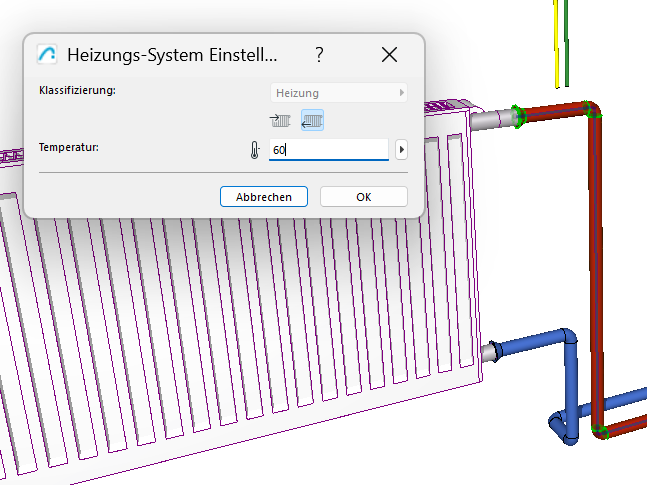Image resolution: width=647 pixels, height=485 pixels.
Task: Select the supply flow radiator icon
Action: (280, 121)
